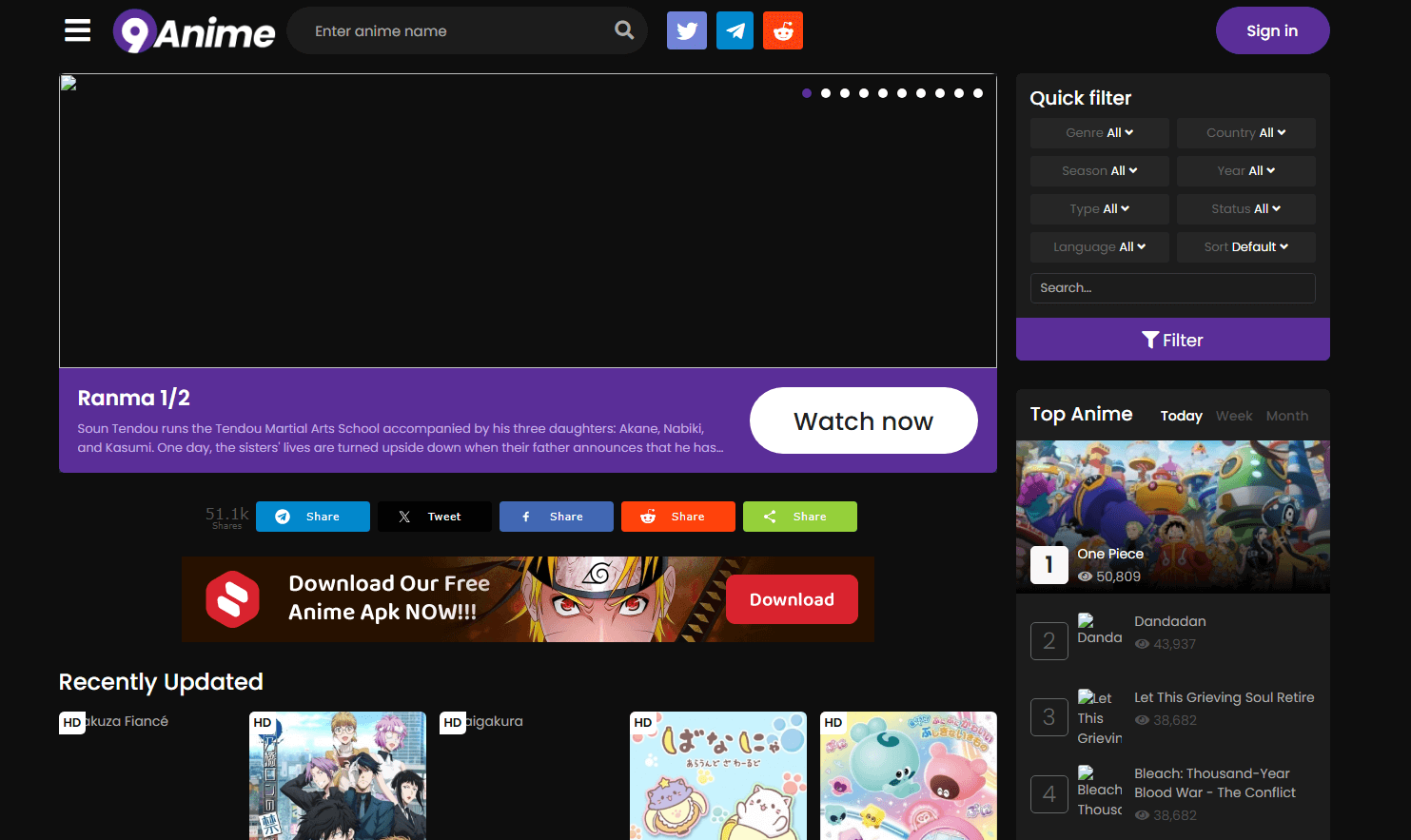Share the page via Telegram button
Viewport: 1411px width, 840px height.
[312, 517]
